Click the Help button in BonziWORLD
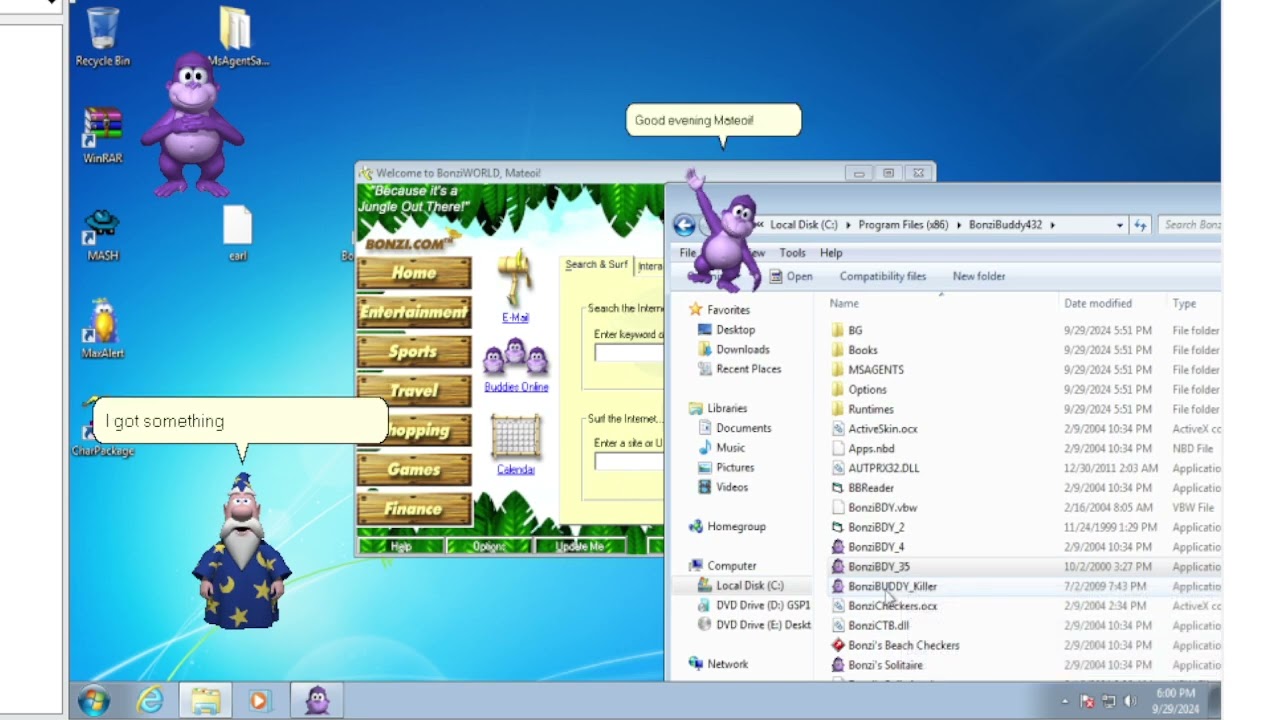This screenshot has height=720, width=1280. (x=401, y=546)
